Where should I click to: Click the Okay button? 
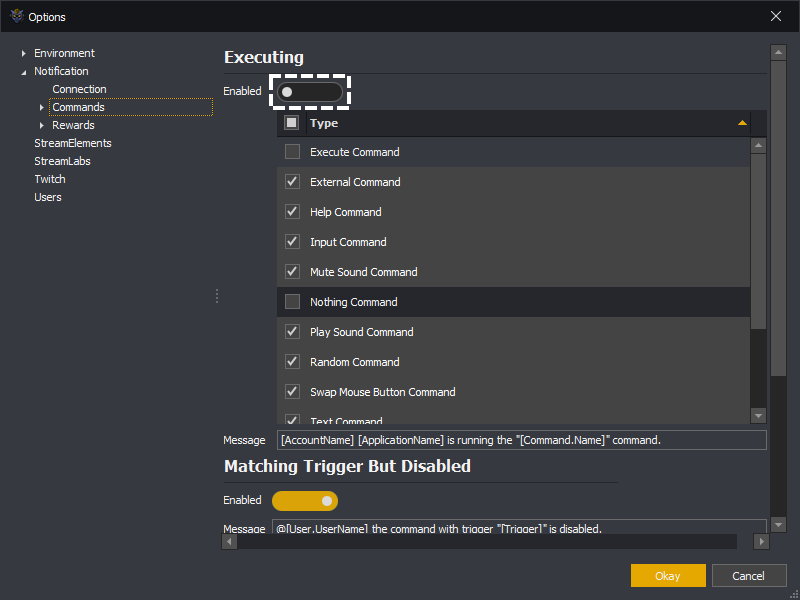(668, 576)
